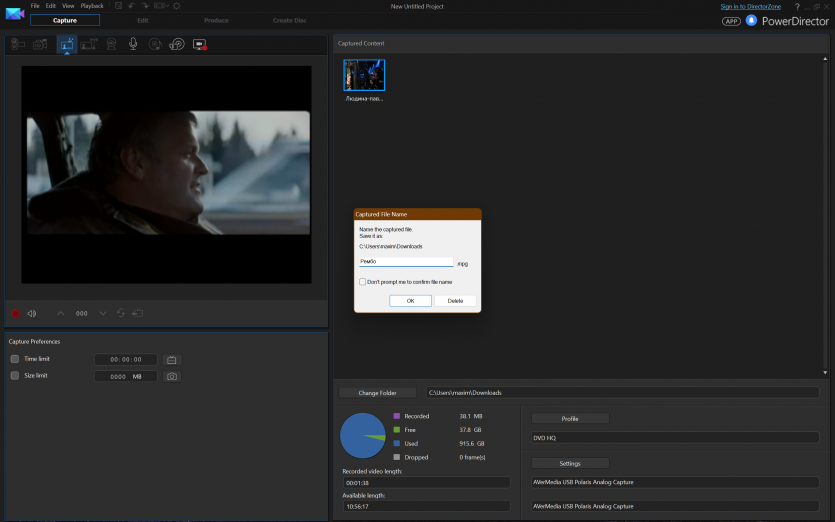The height and width of the screenshot is (522, 835).
Task: Click the channel up chevron
Action: (x=60, y=313)
